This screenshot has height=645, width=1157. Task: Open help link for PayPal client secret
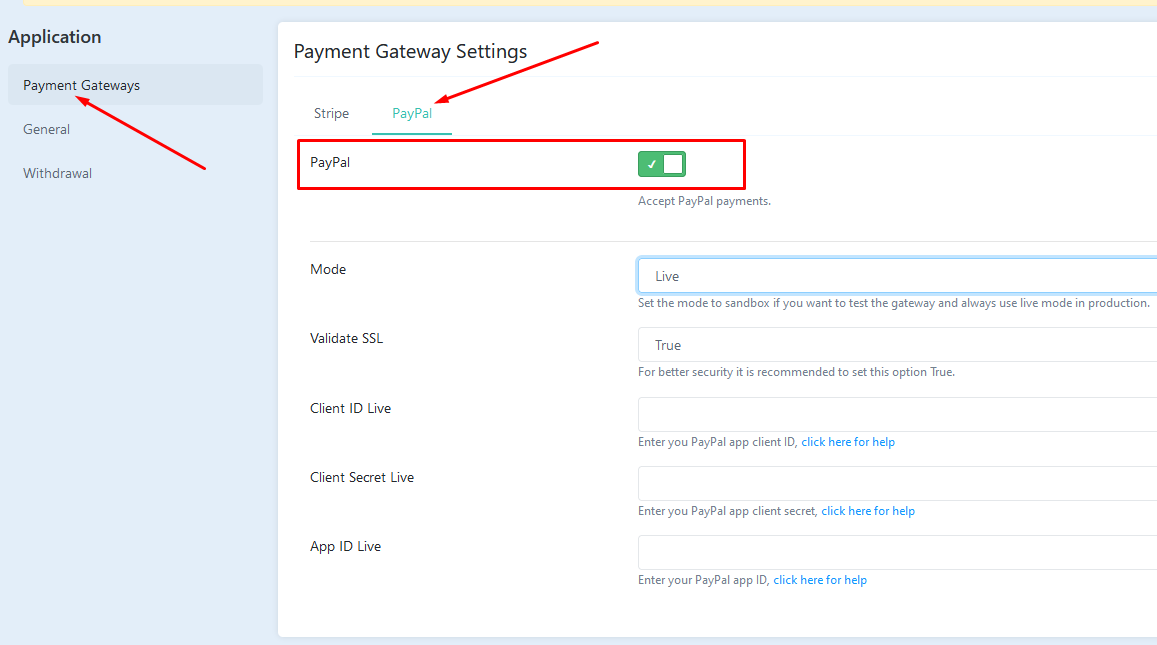point(868,511)
